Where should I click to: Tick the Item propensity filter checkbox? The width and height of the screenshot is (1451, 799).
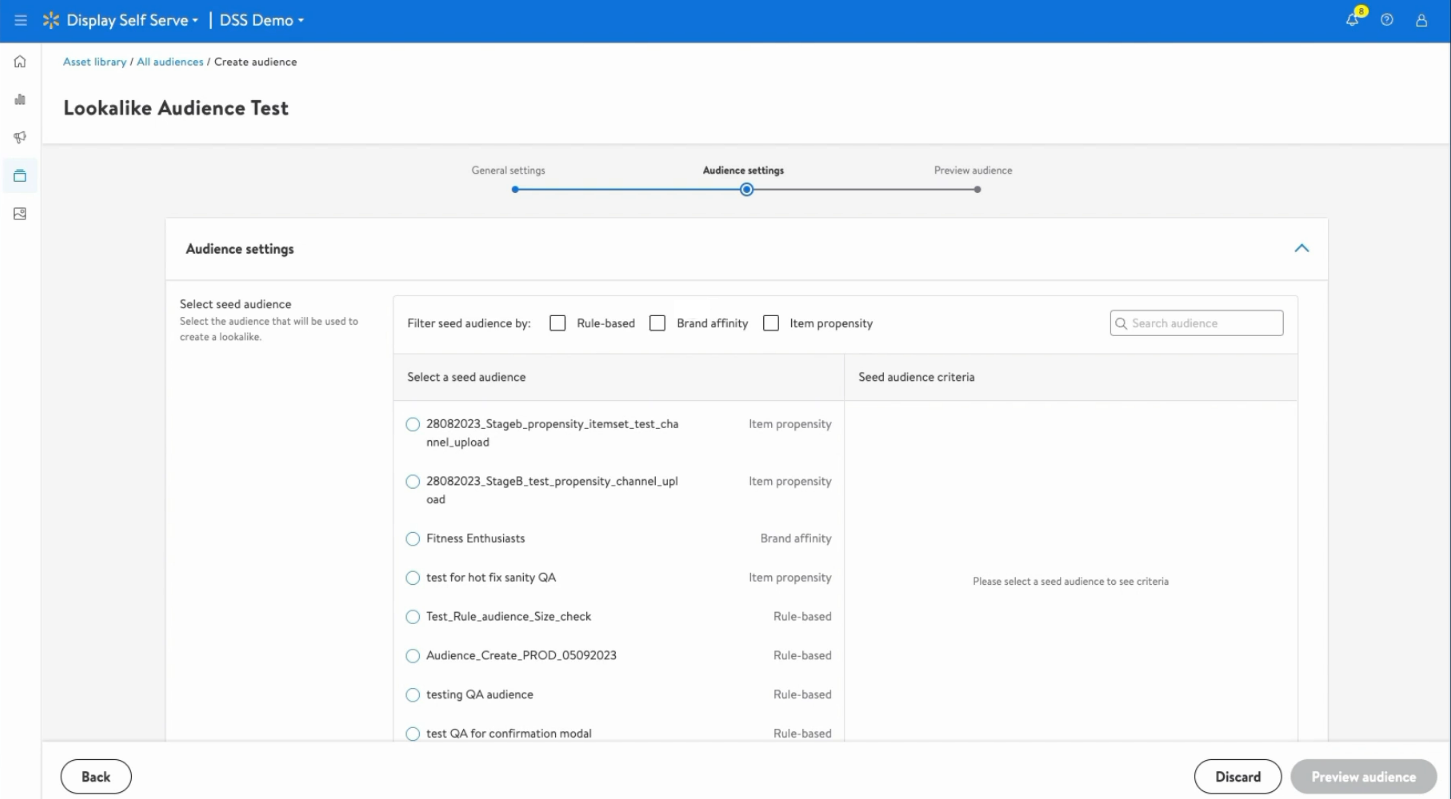click(771, 323)
